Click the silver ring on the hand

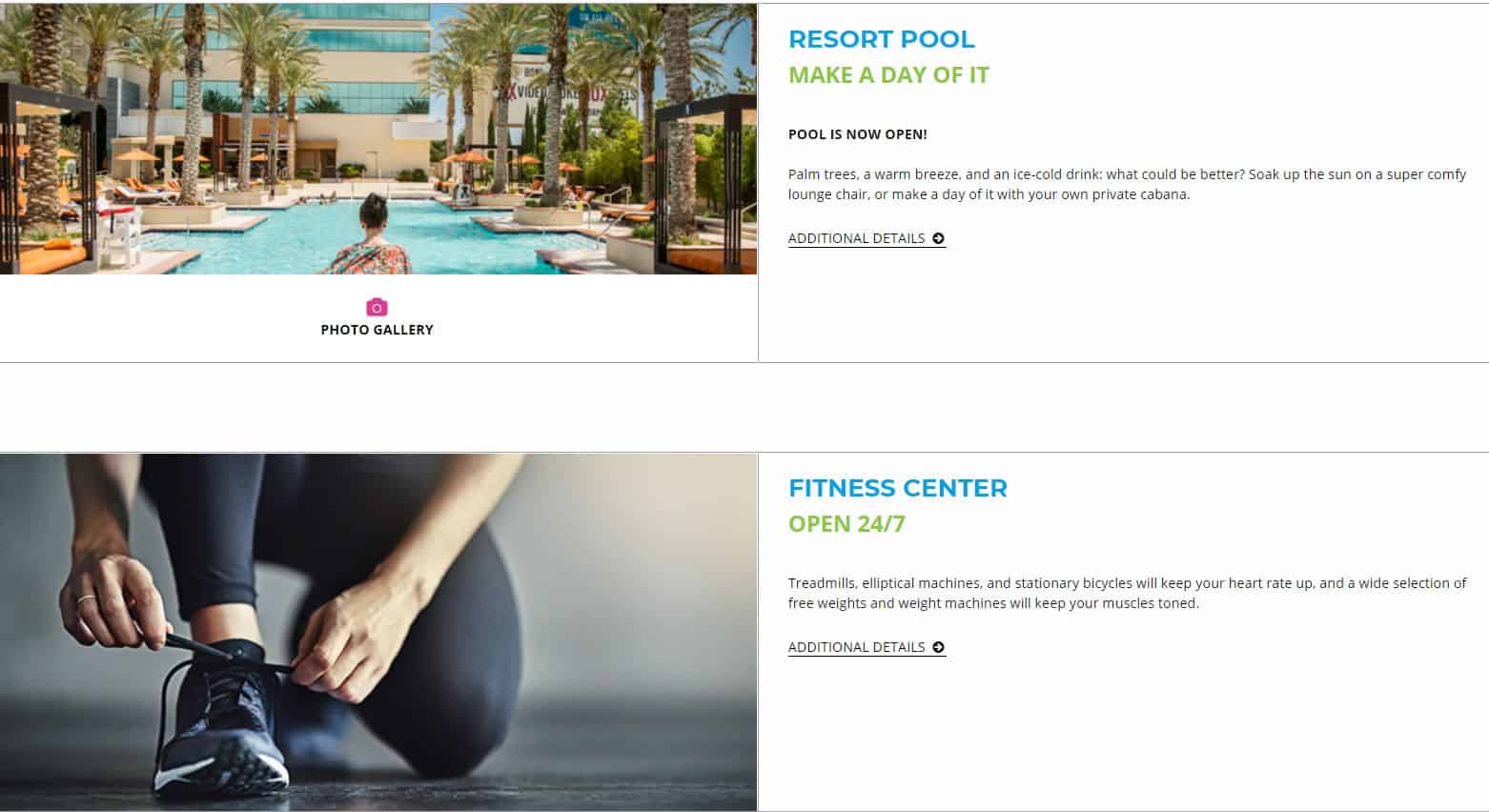tap(86, 600)
